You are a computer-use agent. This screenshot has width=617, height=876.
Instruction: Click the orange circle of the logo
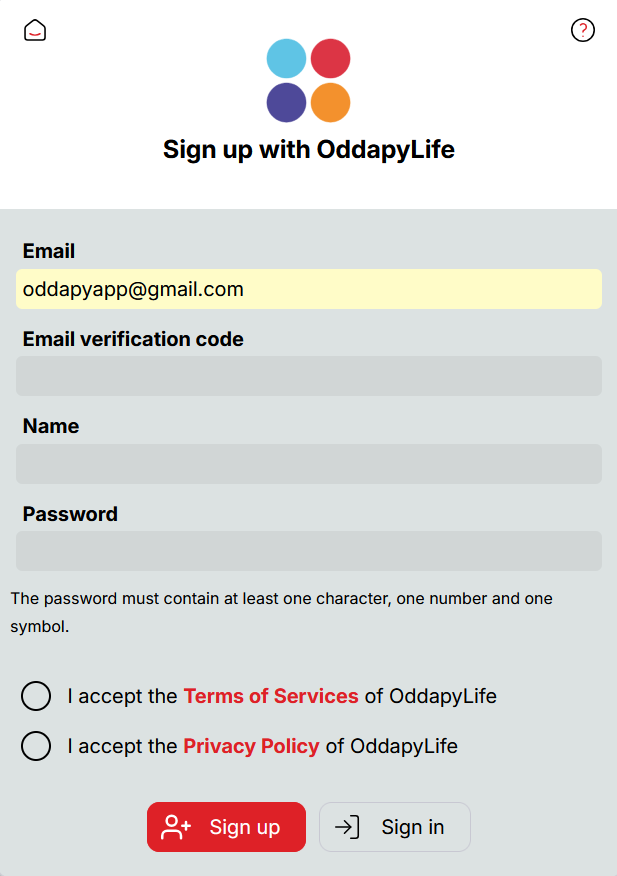click(x=330, y=103)
